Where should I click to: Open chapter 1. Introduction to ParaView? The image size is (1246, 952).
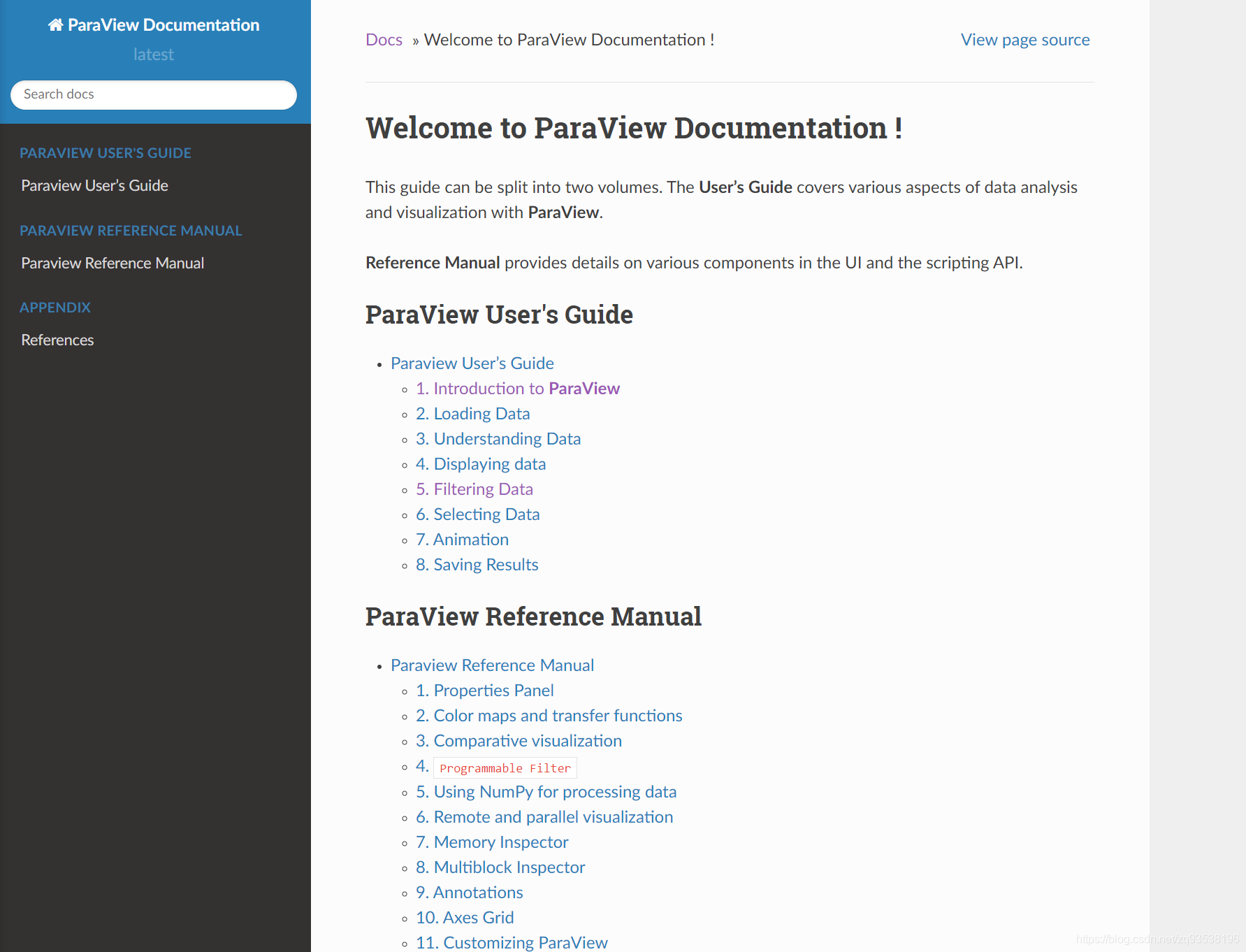pos(517,388)
